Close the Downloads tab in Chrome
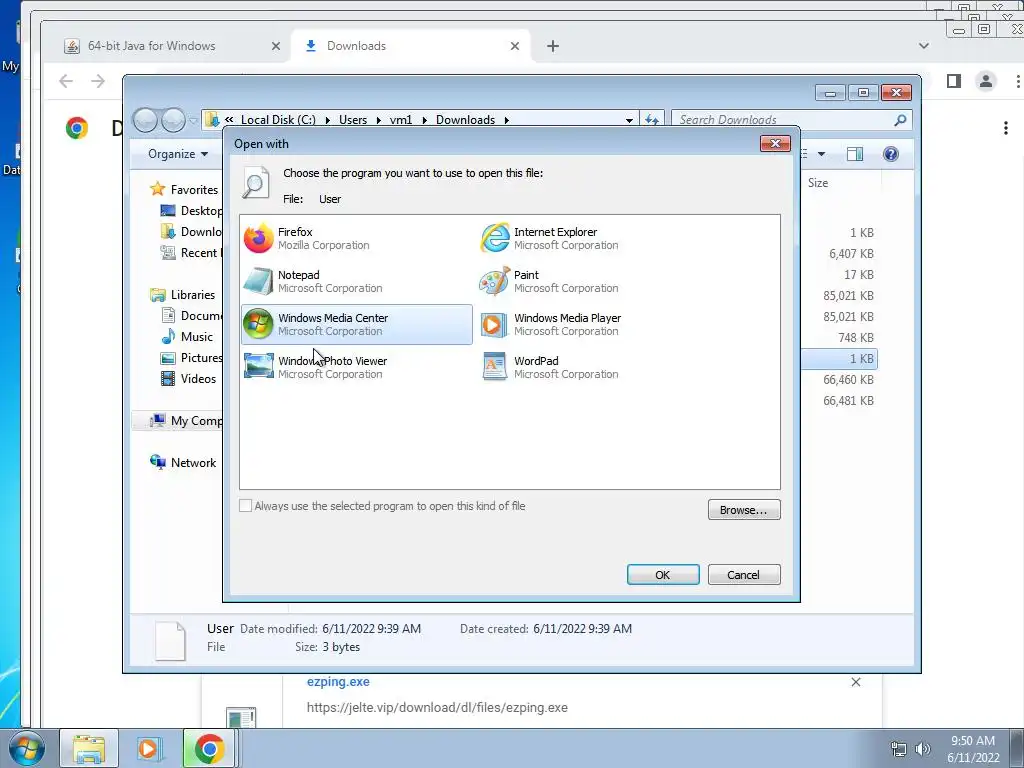Screen dimensions: 1024x768 [515, 46]
